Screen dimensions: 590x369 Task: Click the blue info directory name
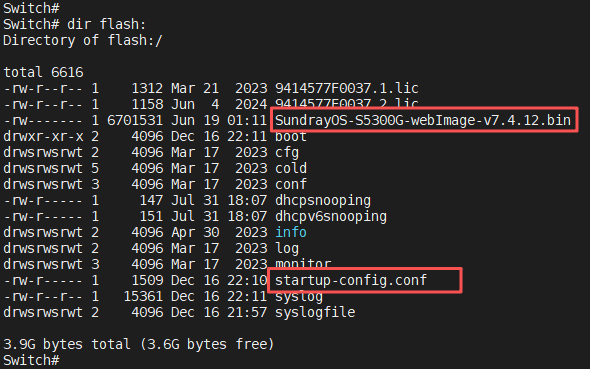tap(290, 232)
